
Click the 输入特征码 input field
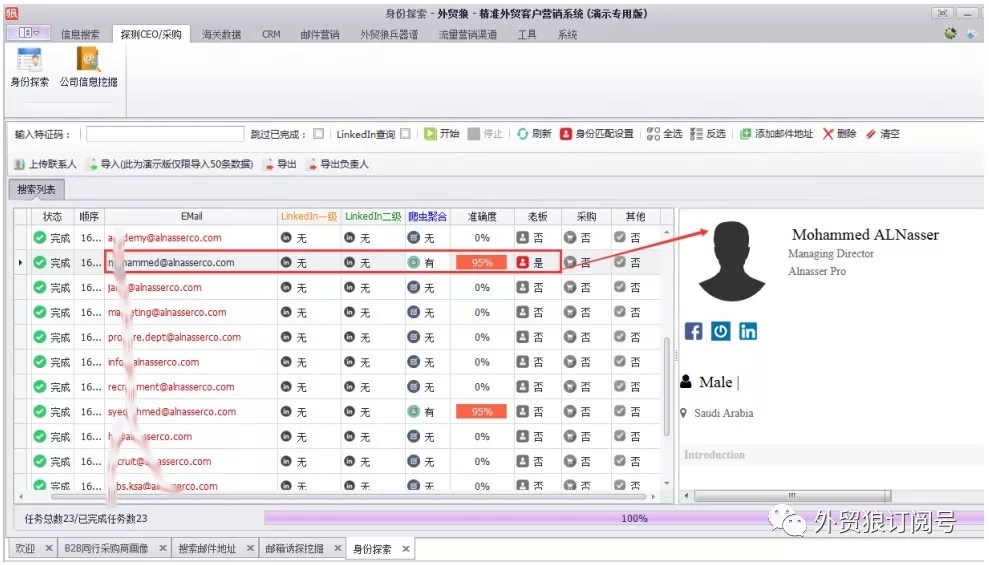coord(165,134)
